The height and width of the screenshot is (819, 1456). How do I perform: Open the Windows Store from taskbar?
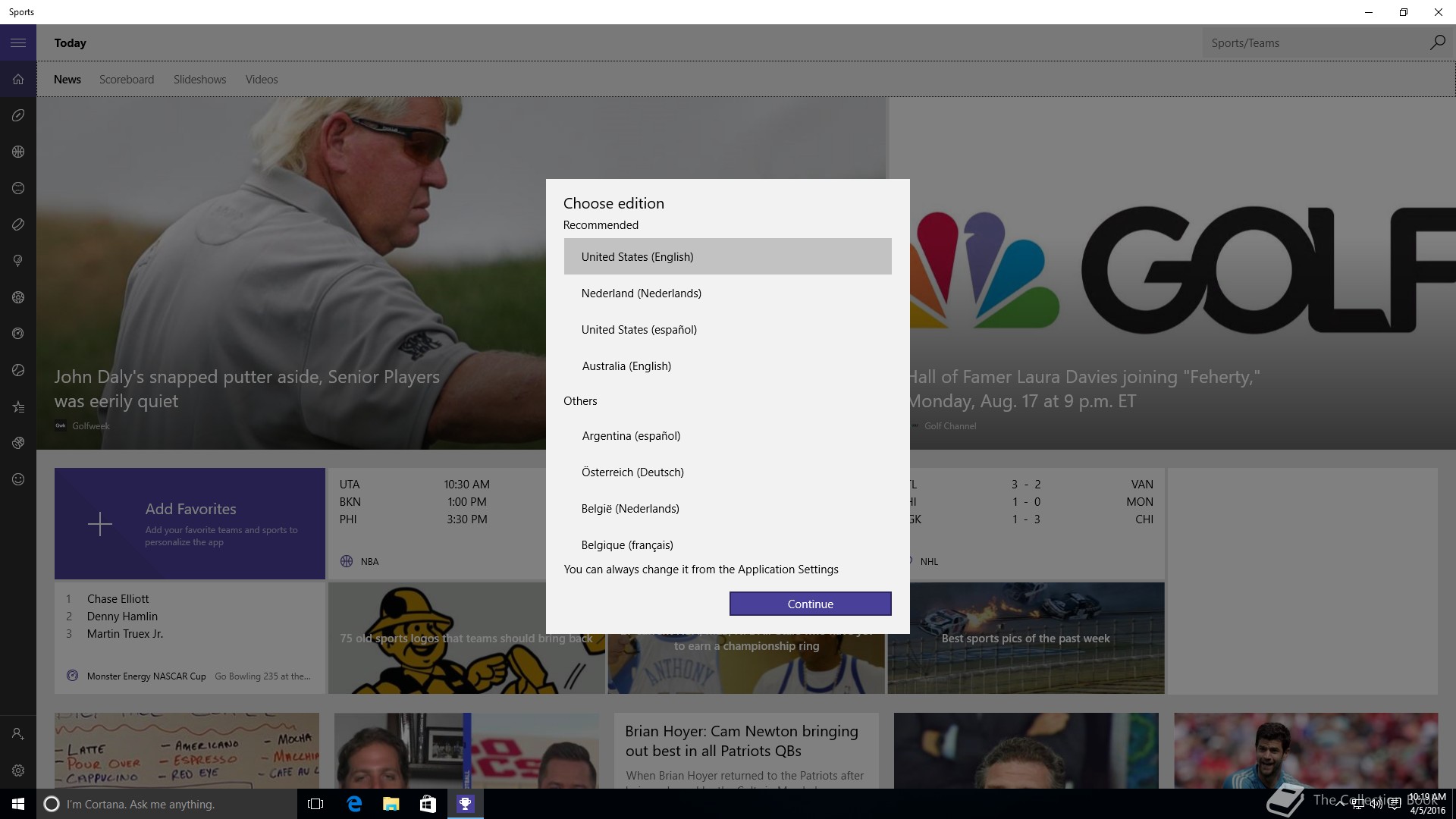point(428,804)
